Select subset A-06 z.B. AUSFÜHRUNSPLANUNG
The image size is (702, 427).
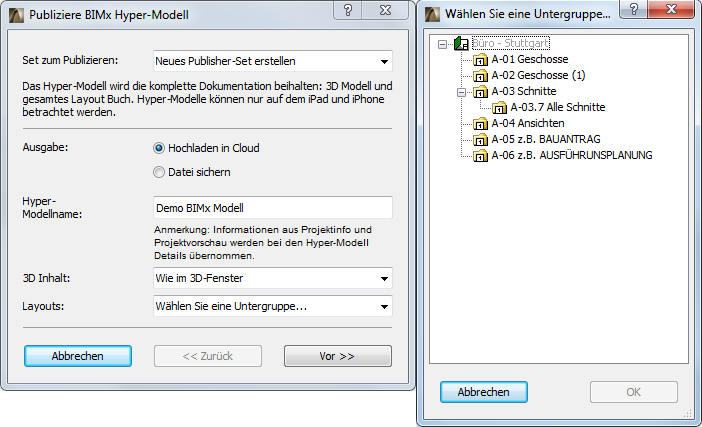(572, 155)
